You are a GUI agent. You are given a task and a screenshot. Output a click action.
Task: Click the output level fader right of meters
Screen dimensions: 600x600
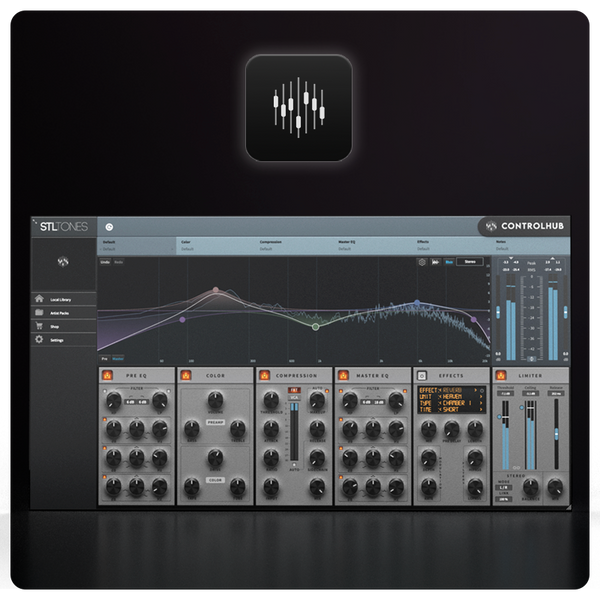coord(565,312)
